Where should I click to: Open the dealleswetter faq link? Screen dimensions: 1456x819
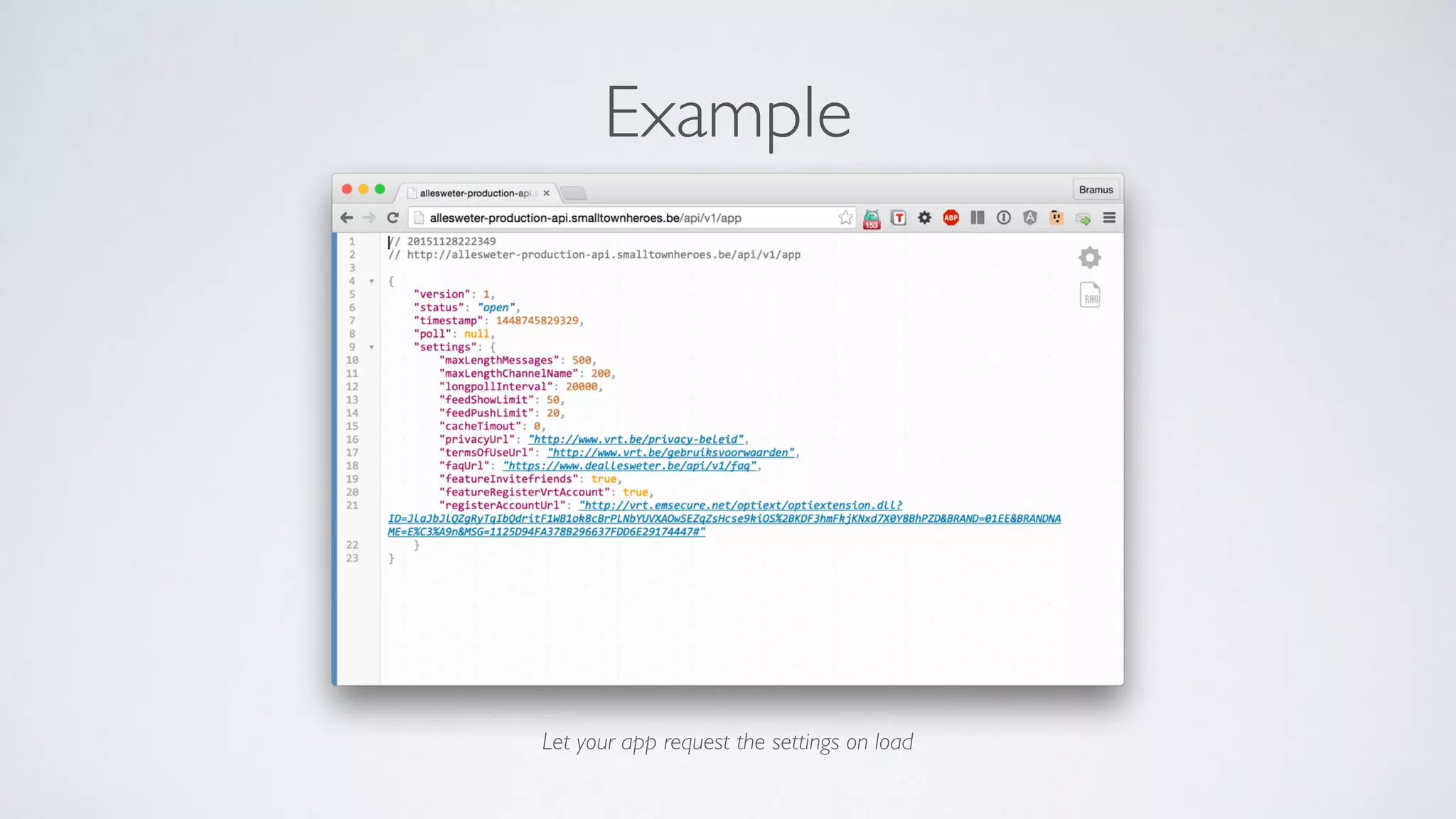tap(630, 466)
